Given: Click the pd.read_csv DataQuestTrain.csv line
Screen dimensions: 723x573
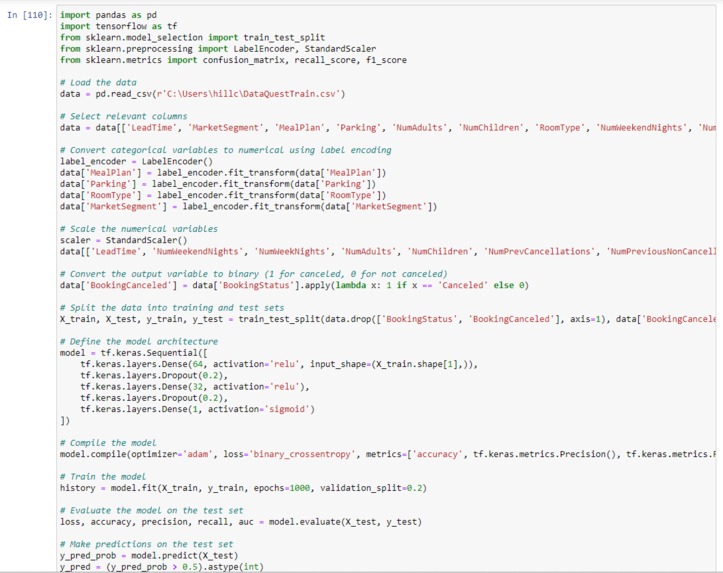Looking at the screenshot, I should click(202, 94).
